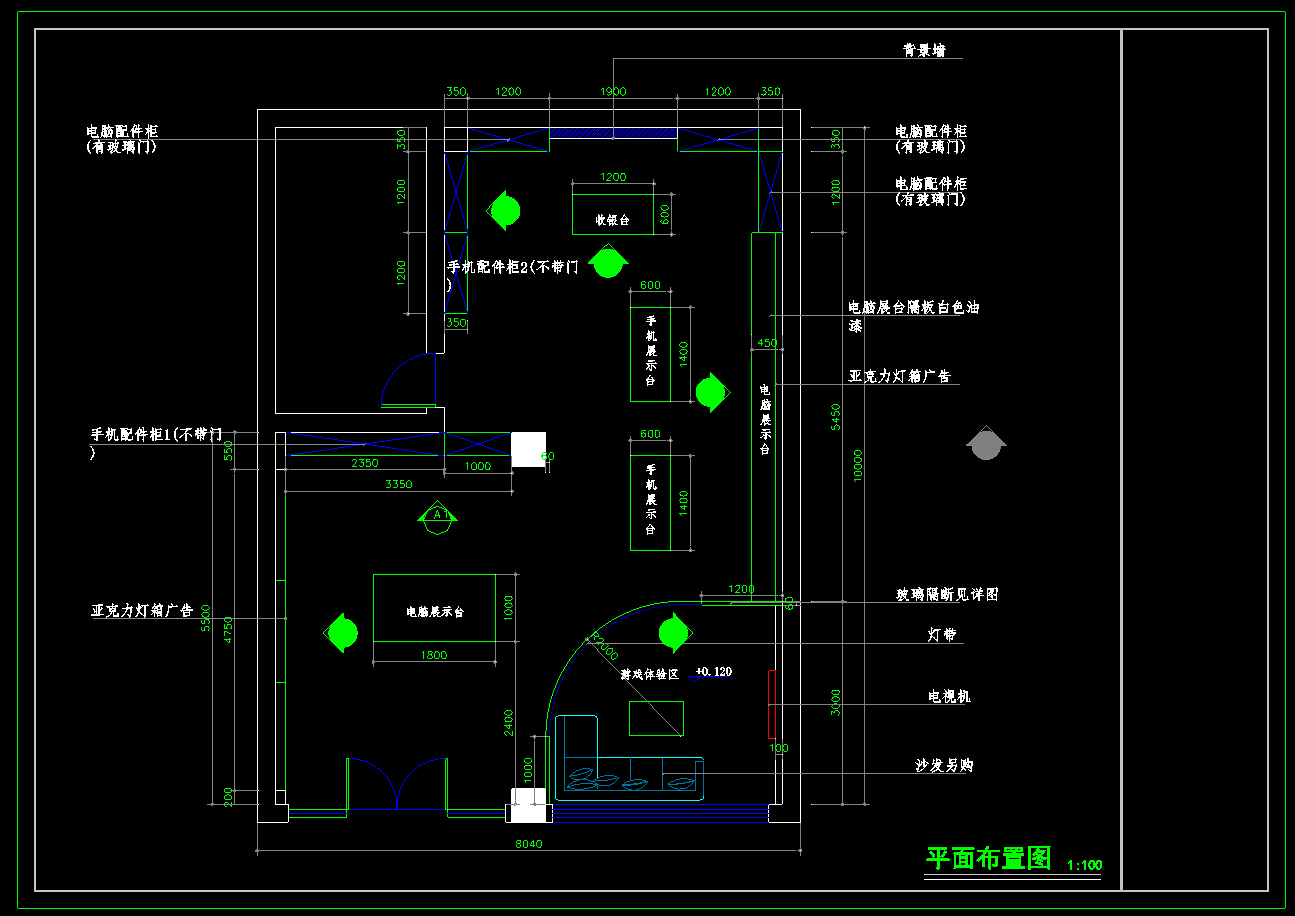This screenshot has height=916, width=1295.
Task: Select the white column square at bottom entrance
Action: 528,805
